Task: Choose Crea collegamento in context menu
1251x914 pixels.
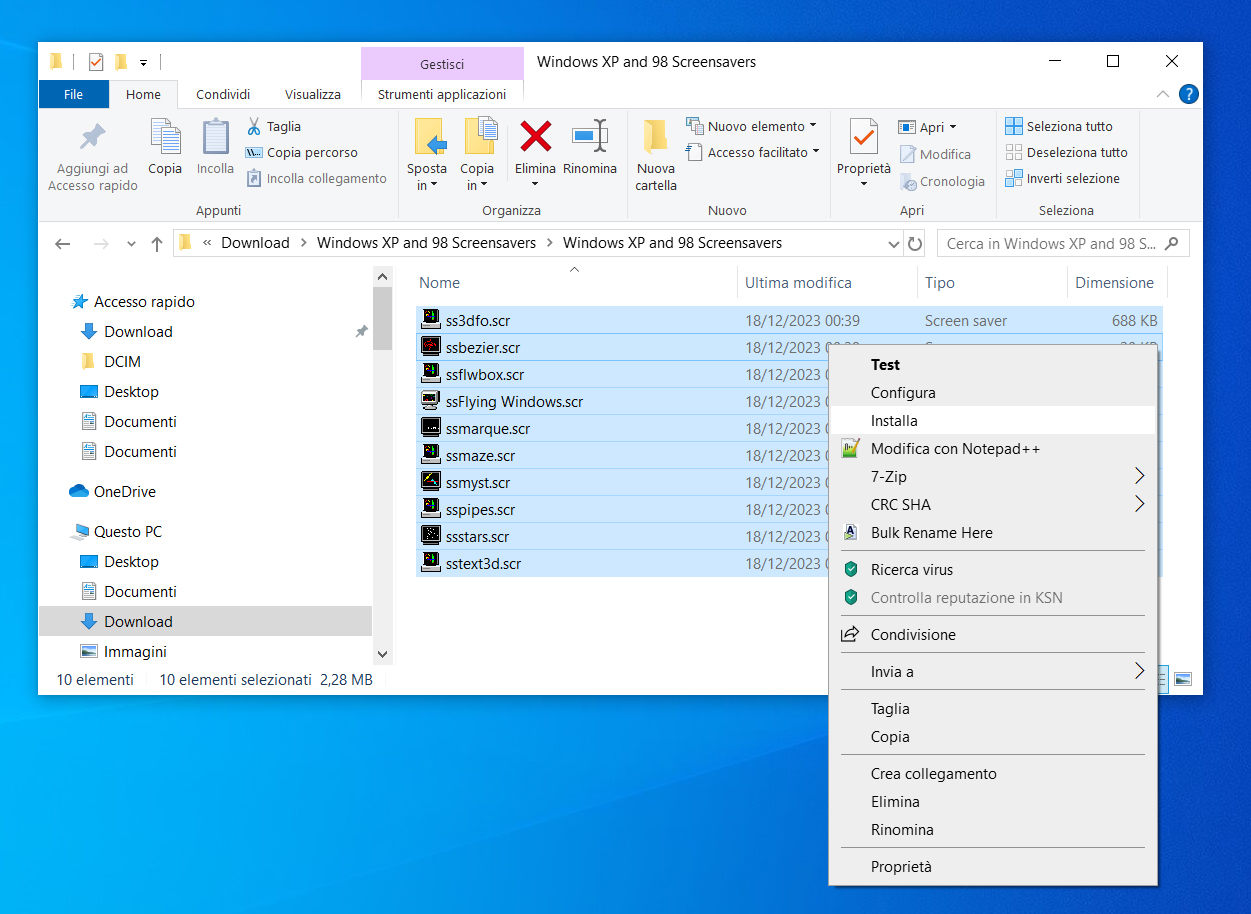Action: (x=993, y=774)
